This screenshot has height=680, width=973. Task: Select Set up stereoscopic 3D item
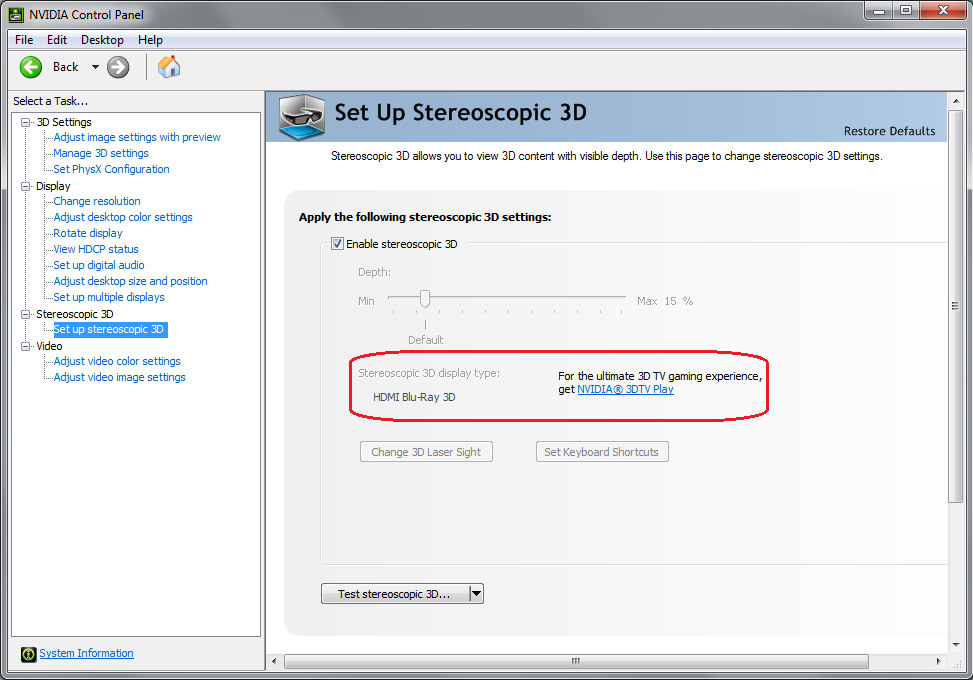point(110,329)
